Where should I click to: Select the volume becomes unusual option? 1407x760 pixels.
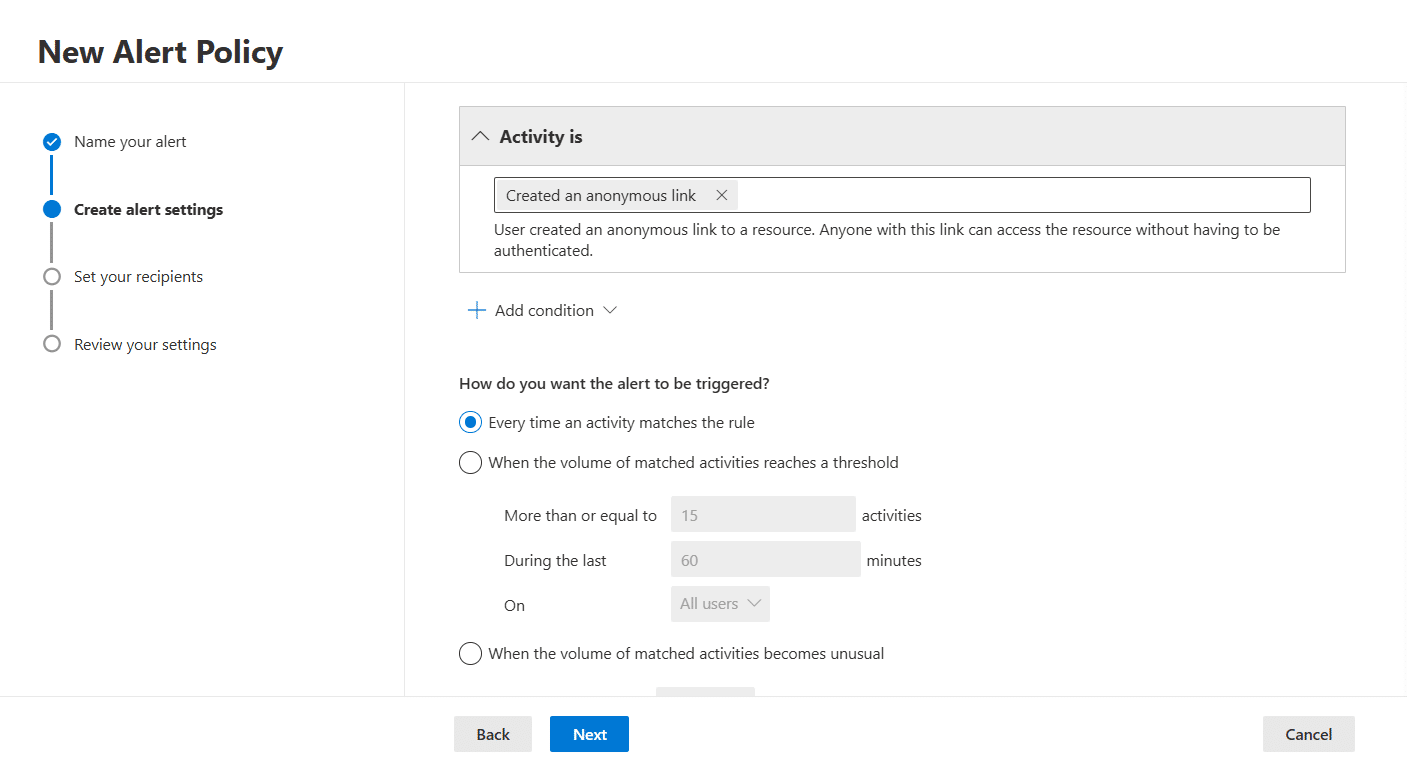[470, 654]
